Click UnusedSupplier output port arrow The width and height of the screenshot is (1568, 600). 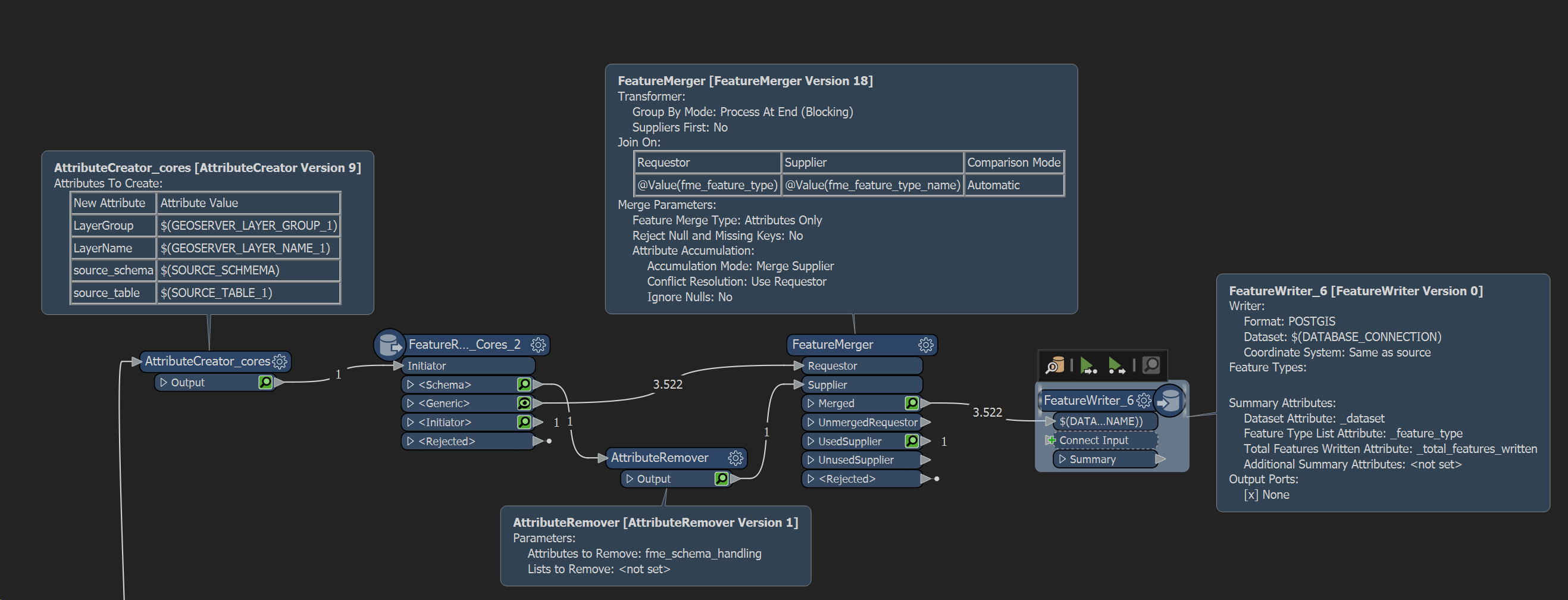[926, 461]
